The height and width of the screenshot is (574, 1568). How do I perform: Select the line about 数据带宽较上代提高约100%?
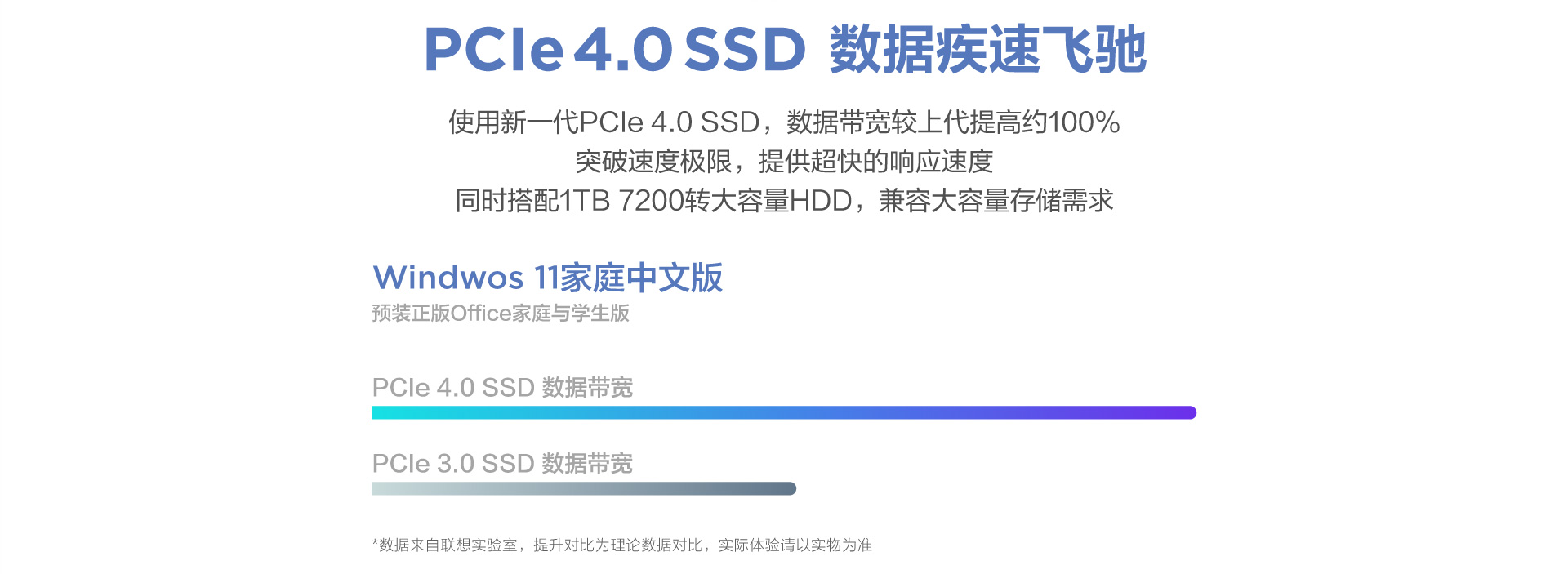(784, 122)
